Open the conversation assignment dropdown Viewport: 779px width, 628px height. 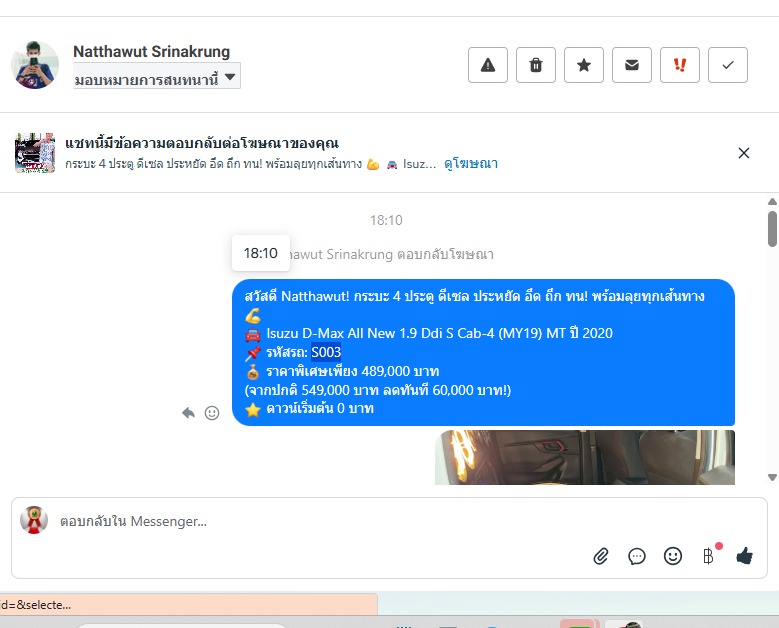coord(156,78)
